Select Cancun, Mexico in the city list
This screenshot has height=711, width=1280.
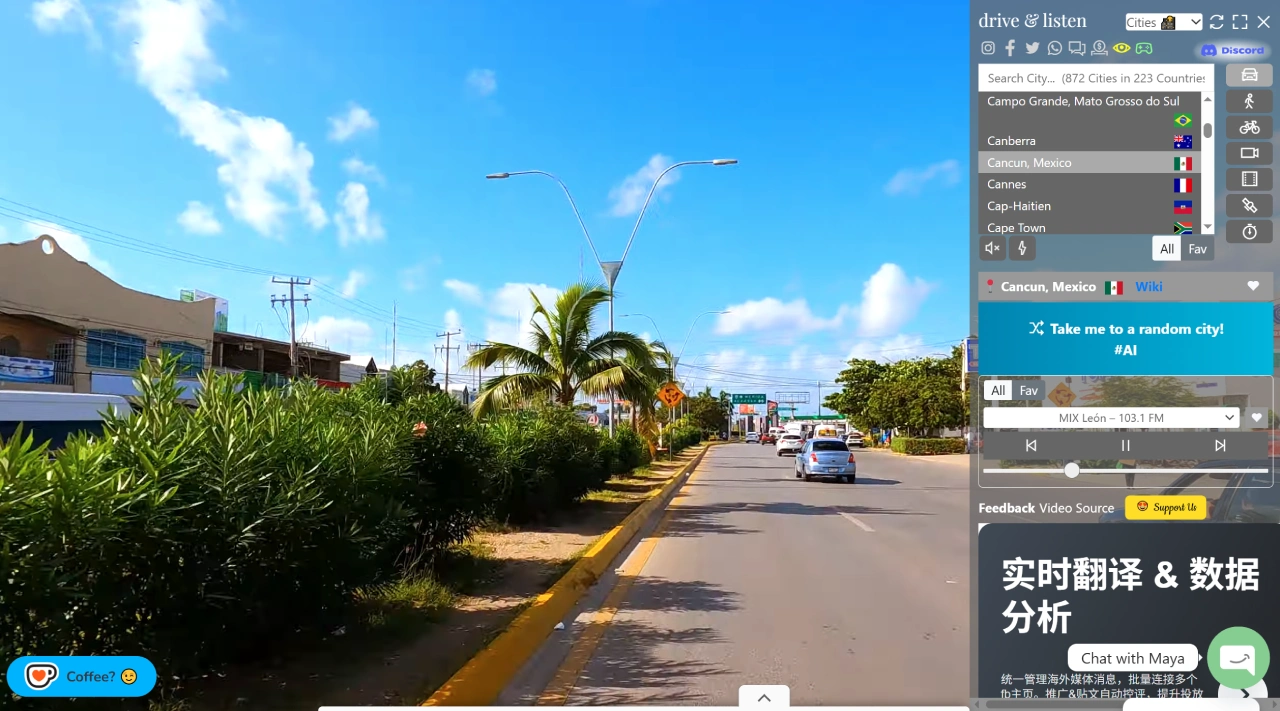coord(1089,163)
